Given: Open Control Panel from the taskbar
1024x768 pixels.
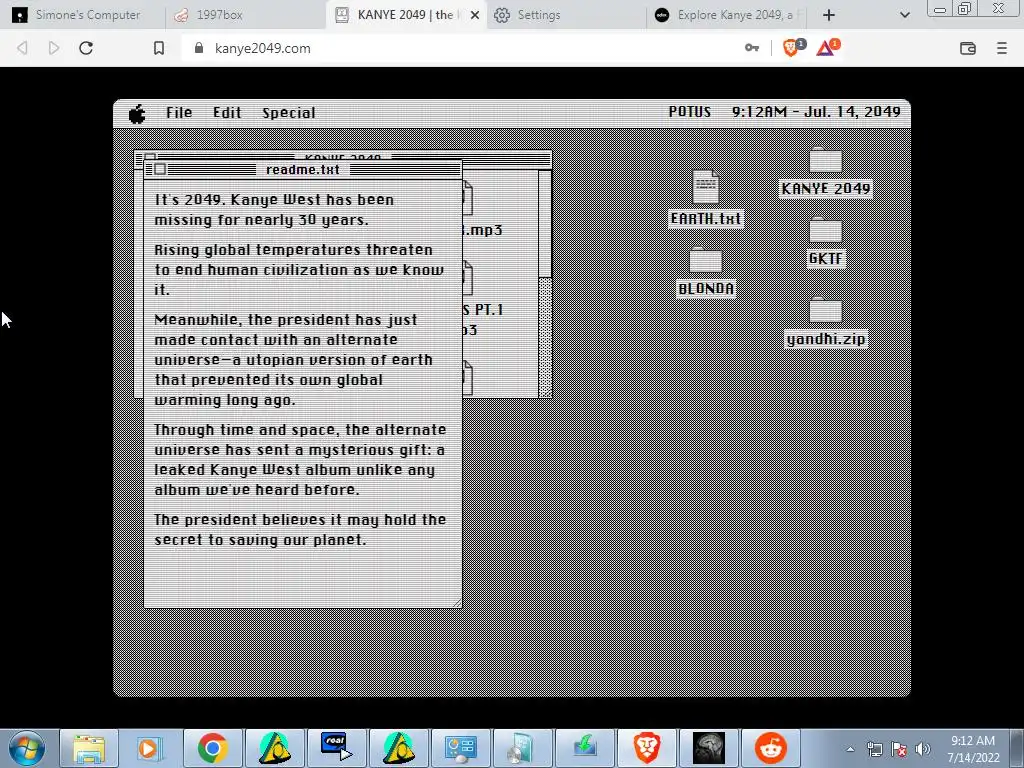Looking at the screenshot, I should [x=460, y=748].
